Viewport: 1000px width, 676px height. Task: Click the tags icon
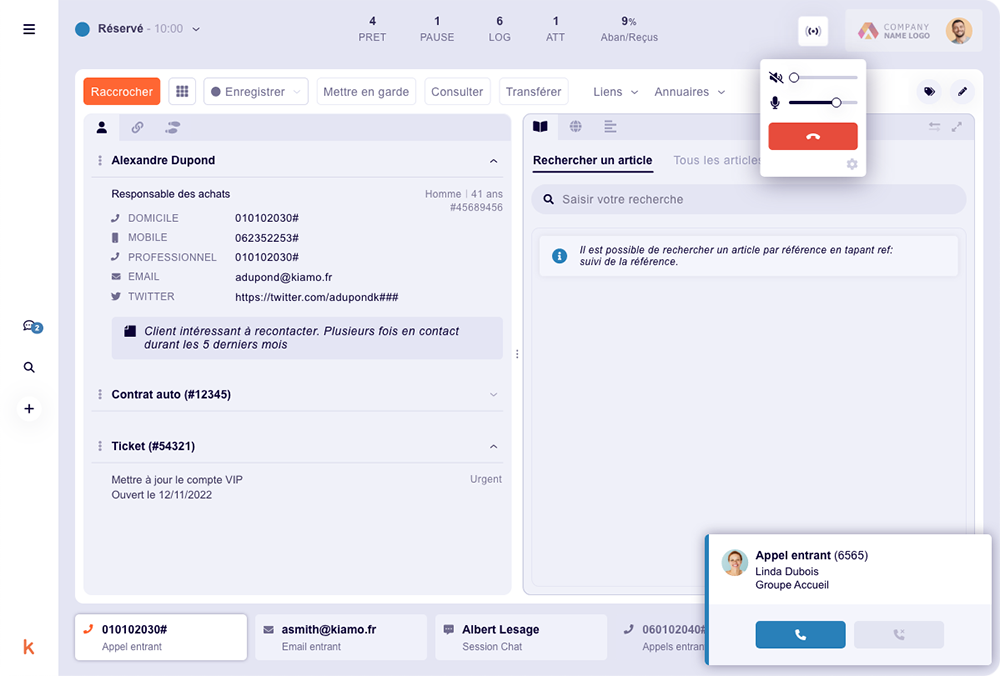pyautogui.click(x=929, y=91)
